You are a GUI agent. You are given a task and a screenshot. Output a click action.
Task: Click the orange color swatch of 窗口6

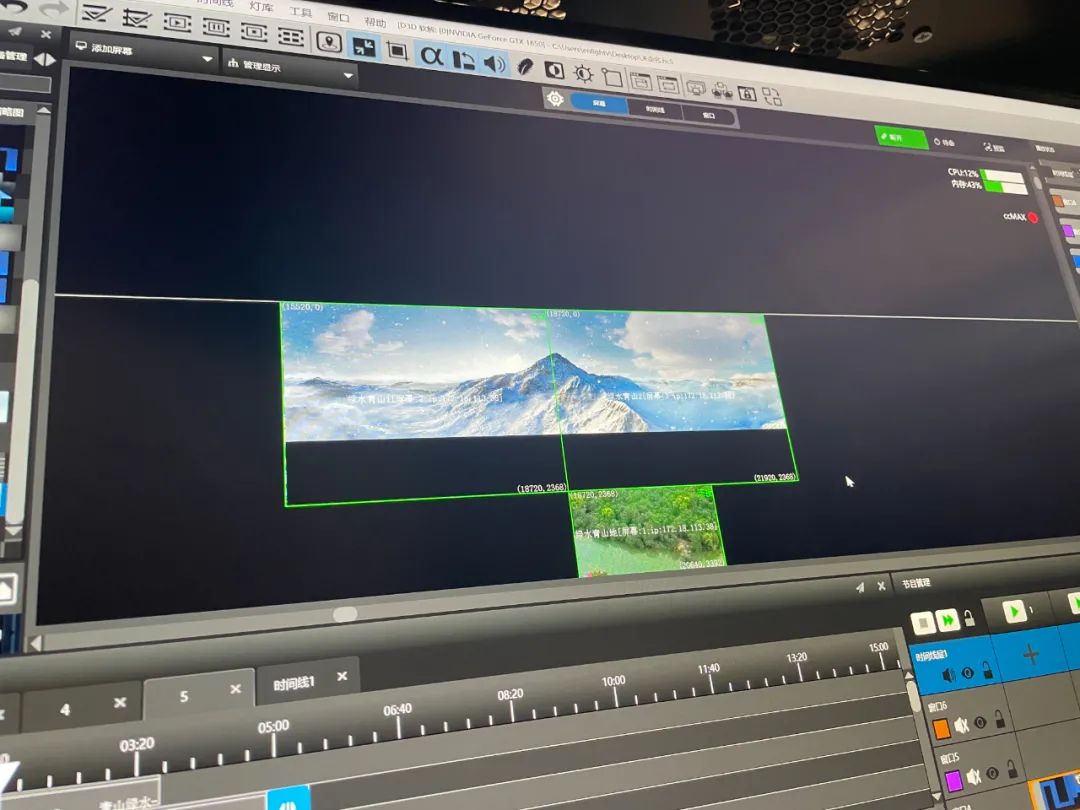(941, 729)
